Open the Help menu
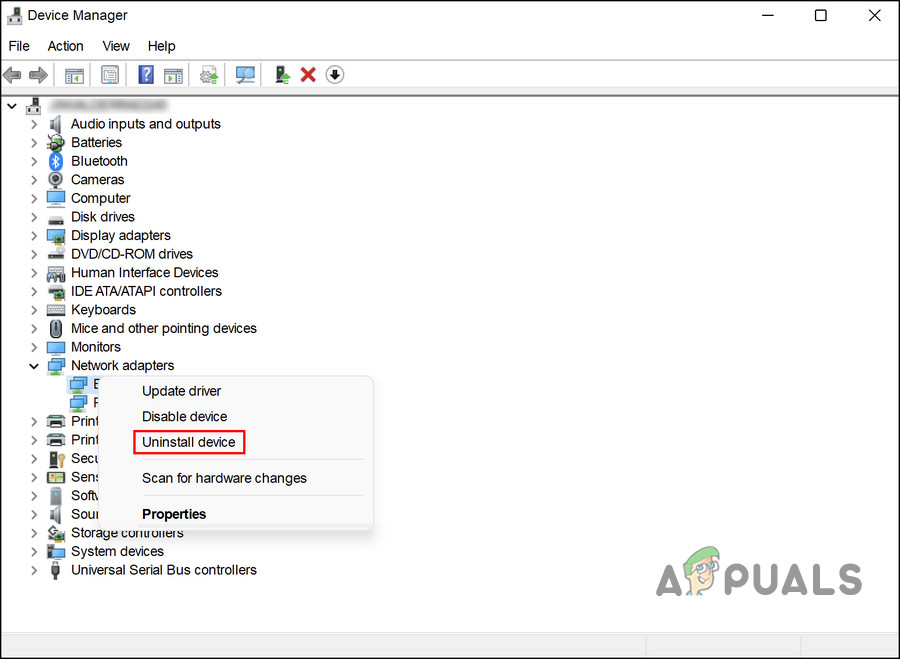 161,46
